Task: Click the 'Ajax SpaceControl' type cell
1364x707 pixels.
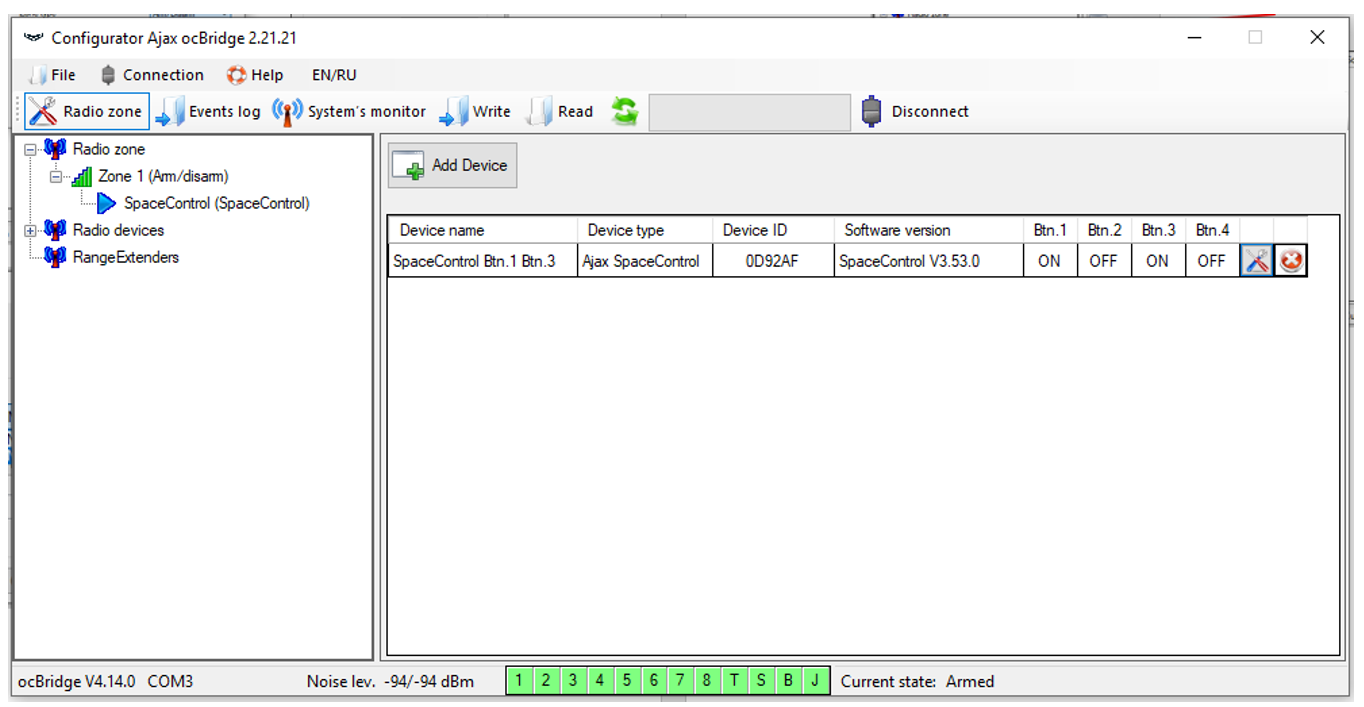Action: 645,261
